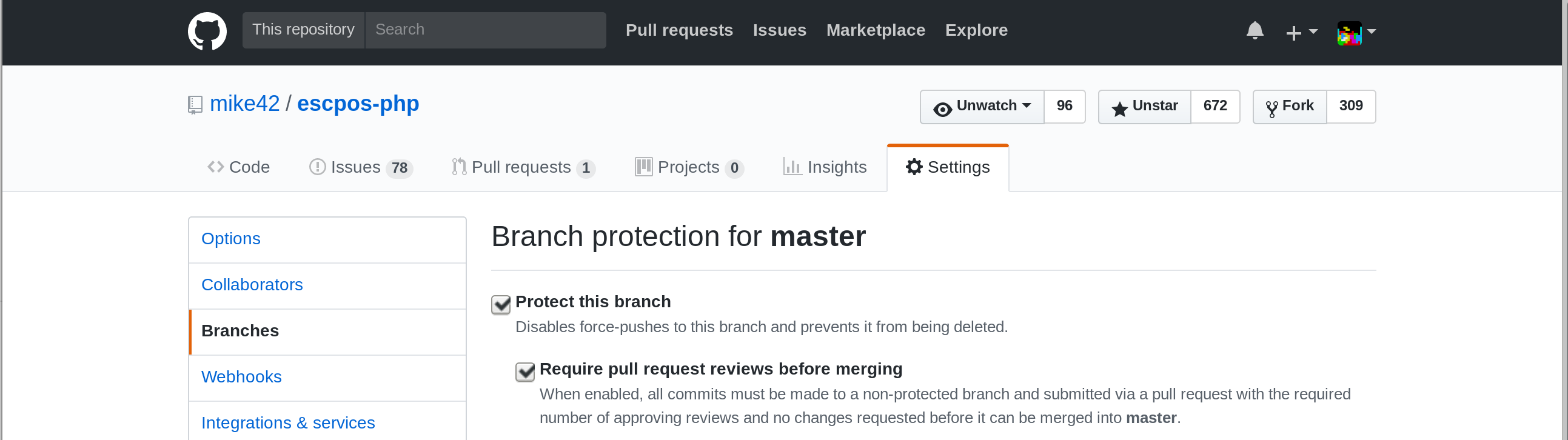1568x440 pixels.
Task: Open the notifications bell
Action: [x=1255, y=30]
